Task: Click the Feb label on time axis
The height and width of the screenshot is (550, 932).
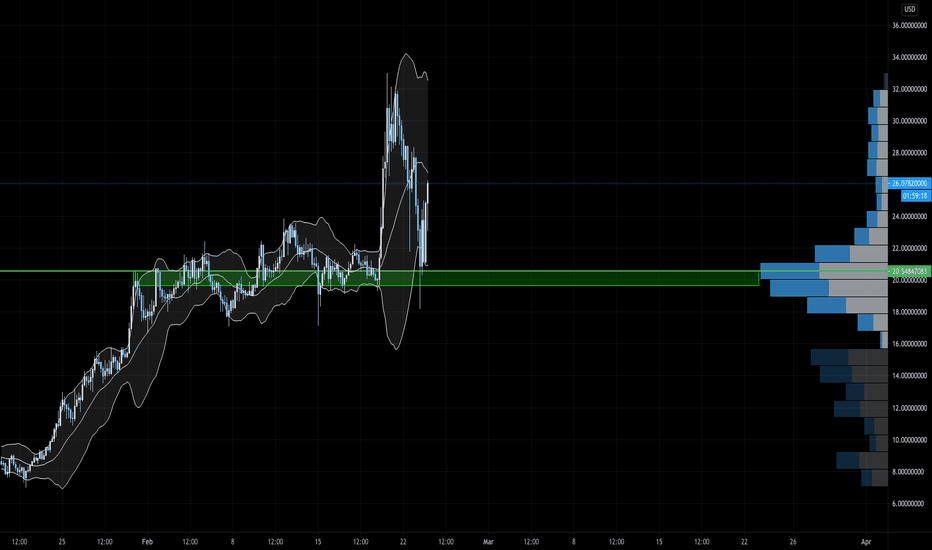Action: [x=147, y=542]
